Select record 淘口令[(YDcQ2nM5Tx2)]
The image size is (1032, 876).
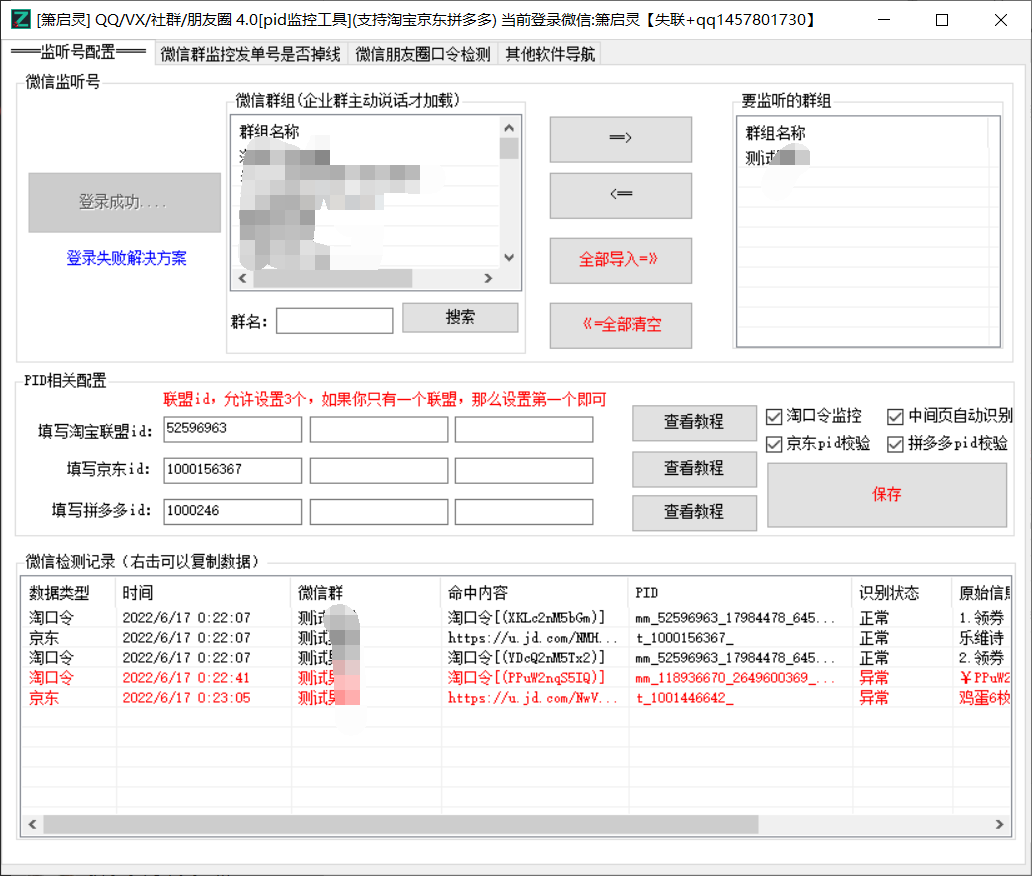[516, 657]
